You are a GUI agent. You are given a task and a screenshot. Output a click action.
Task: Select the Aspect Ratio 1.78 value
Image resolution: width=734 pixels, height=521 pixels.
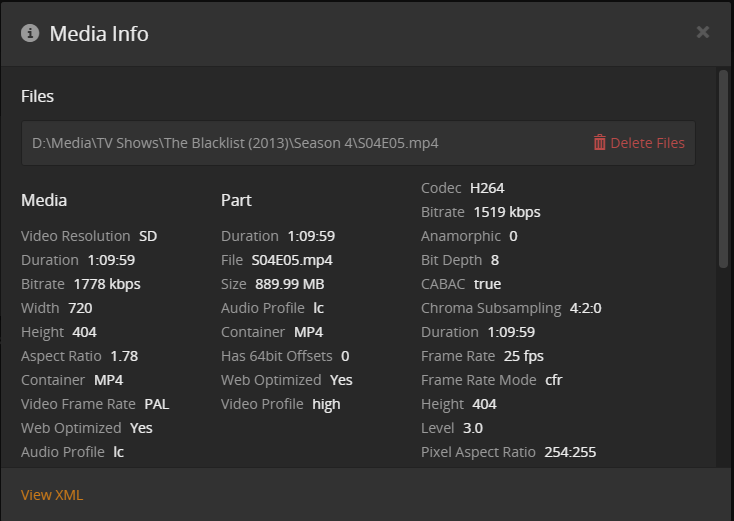point(124,356)
